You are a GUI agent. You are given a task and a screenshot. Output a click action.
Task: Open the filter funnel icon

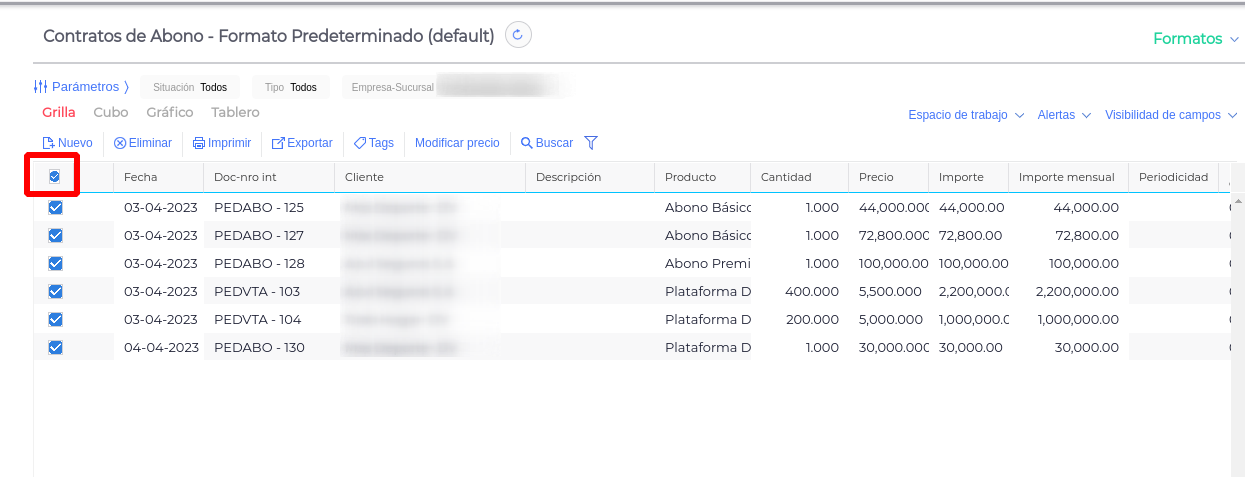tap(591, 143)
